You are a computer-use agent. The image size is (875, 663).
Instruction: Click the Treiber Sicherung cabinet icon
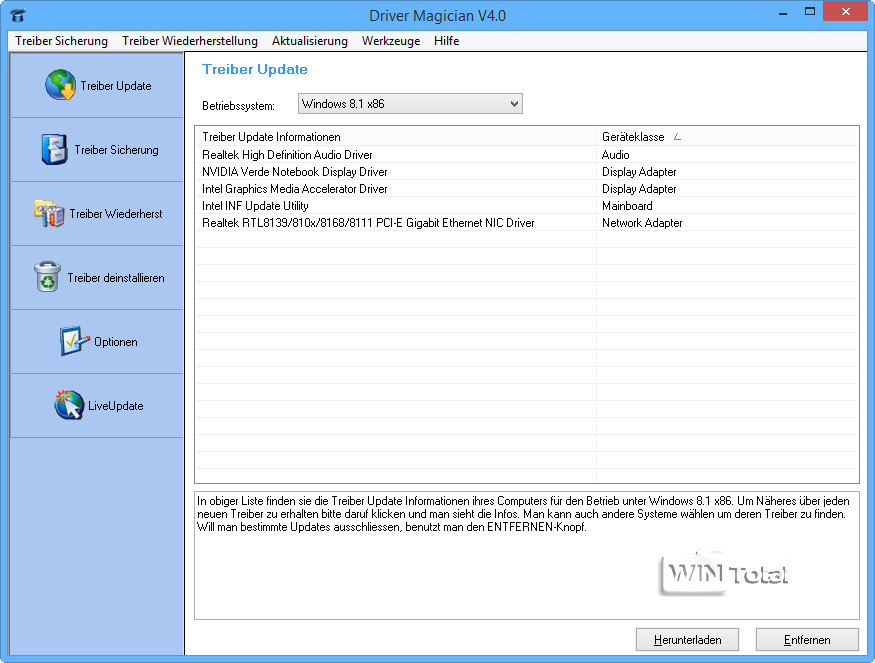tap(54, 149)
